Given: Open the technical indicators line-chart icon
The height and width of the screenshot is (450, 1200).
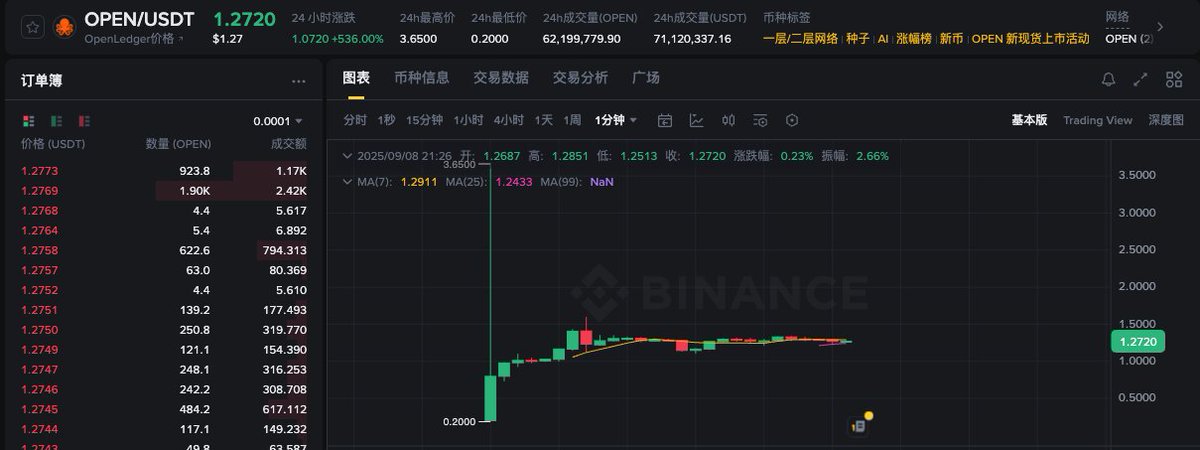Looking at the screenshot, I should pyautogui.click(x=696, y=120).
